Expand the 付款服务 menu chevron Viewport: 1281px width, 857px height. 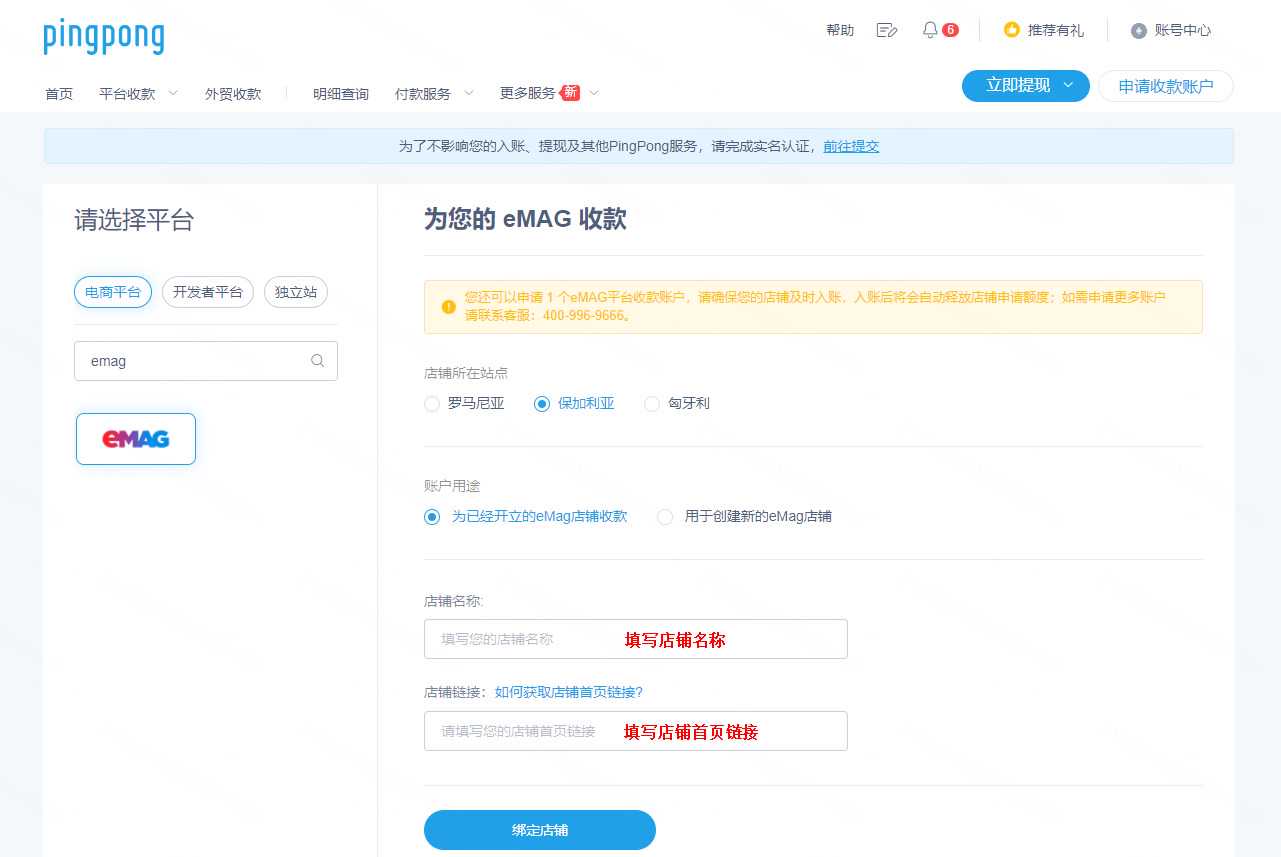[x=468, y=93]
